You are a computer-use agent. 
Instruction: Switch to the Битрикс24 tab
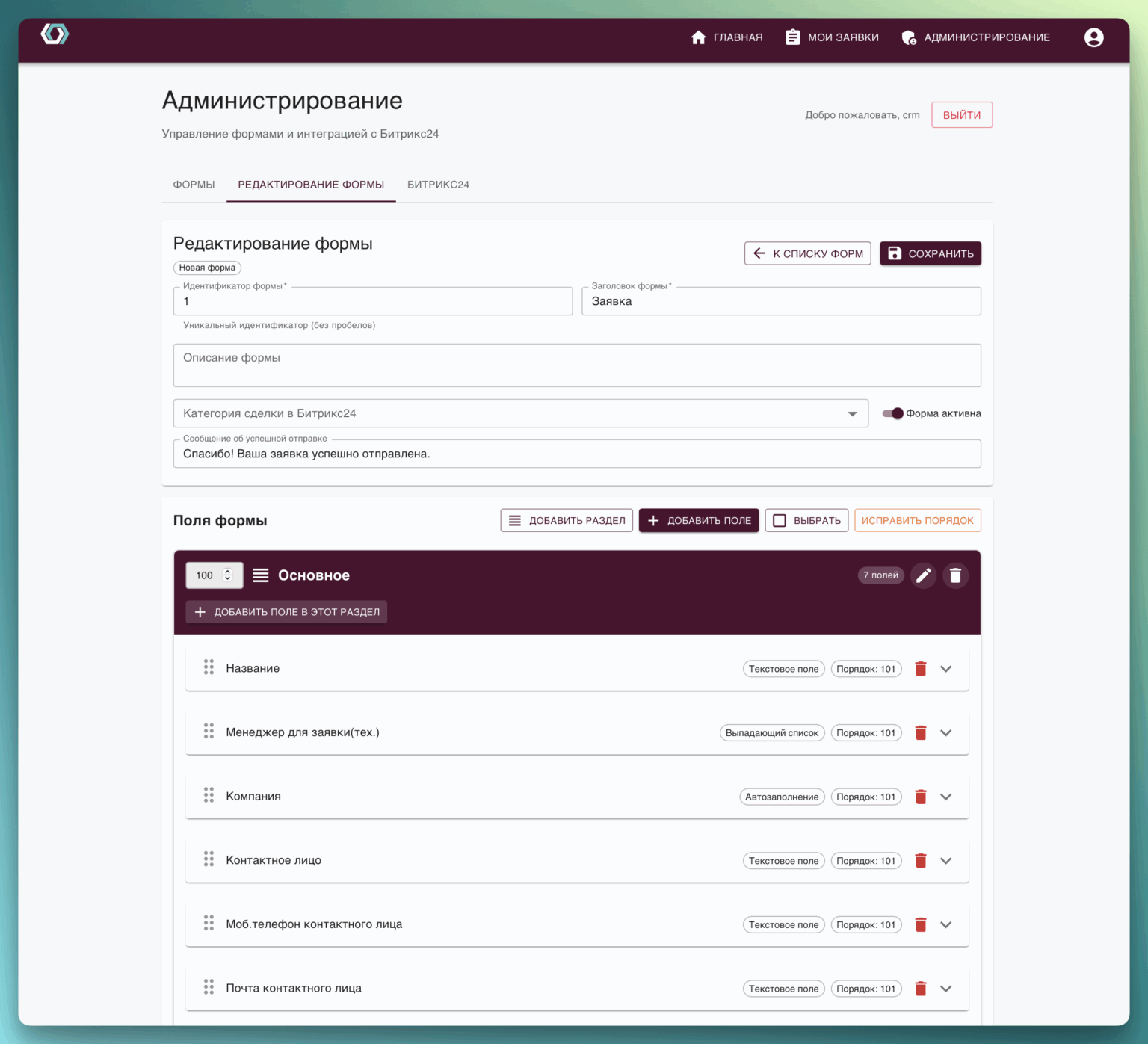click(x=438, y=185)
